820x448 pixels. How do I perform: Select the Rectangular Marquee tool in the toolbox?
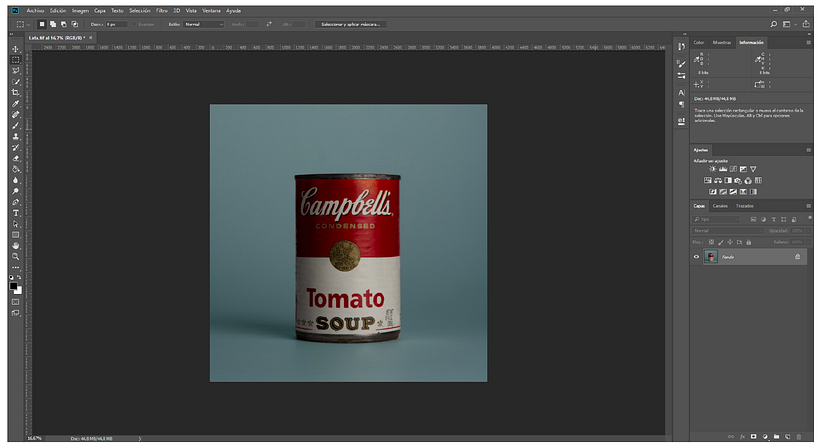(x=16, y=60)
